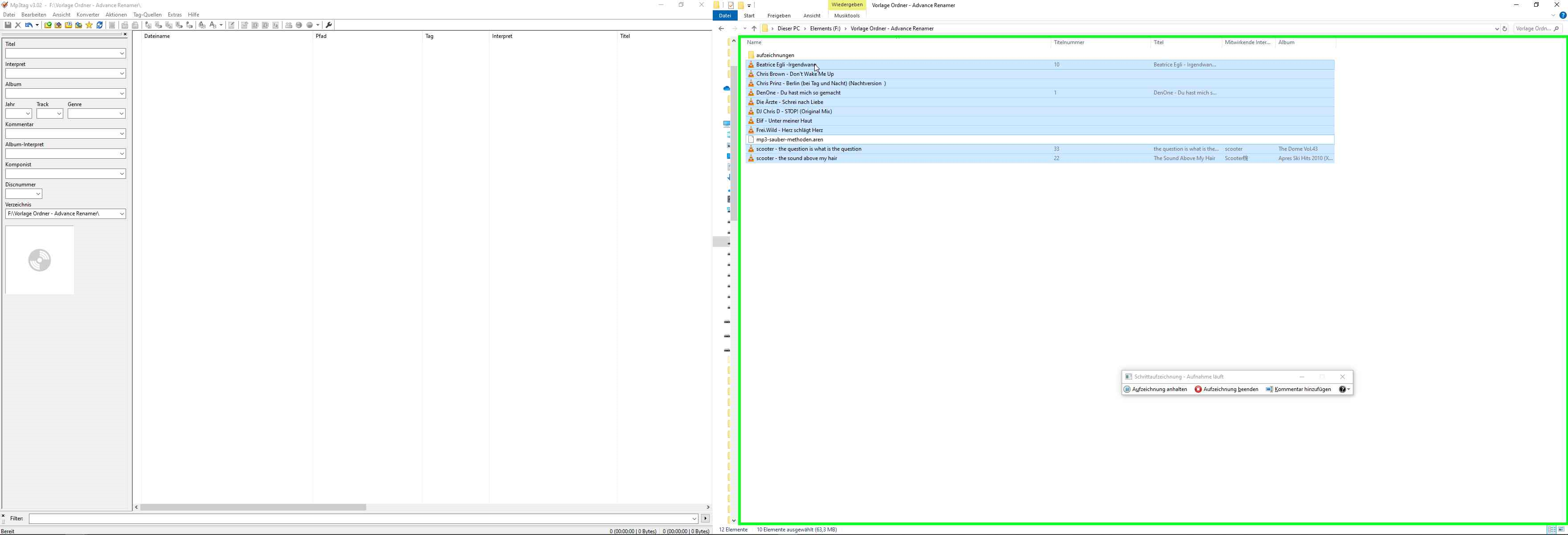Open the Tag-Quellen menu
Image resolution: width=1568 pixels, height=535 pixels.
tap(147, 15)
